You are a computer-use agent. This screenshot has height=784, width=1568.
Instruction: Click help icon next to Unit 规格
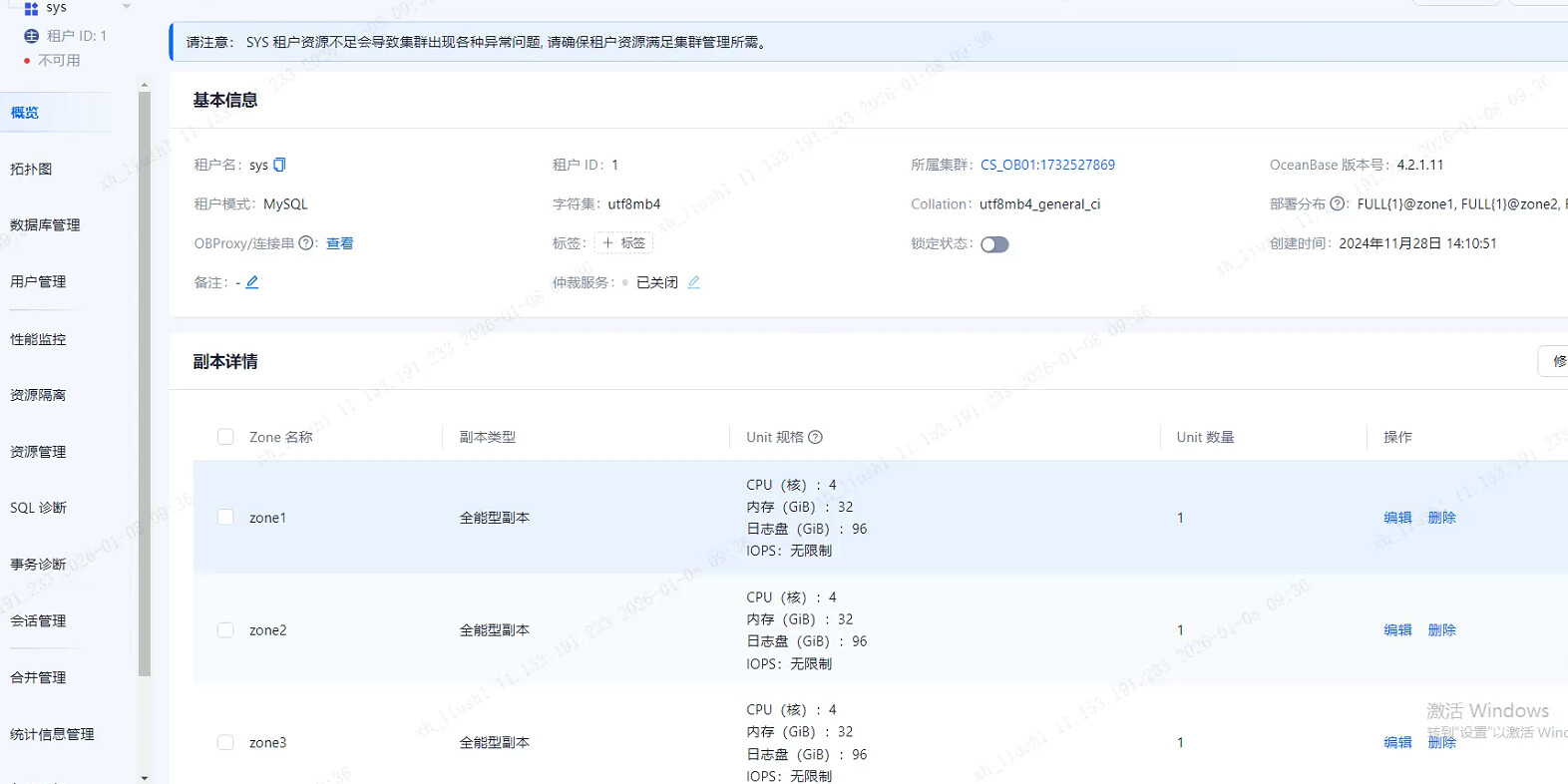(815, 437)
